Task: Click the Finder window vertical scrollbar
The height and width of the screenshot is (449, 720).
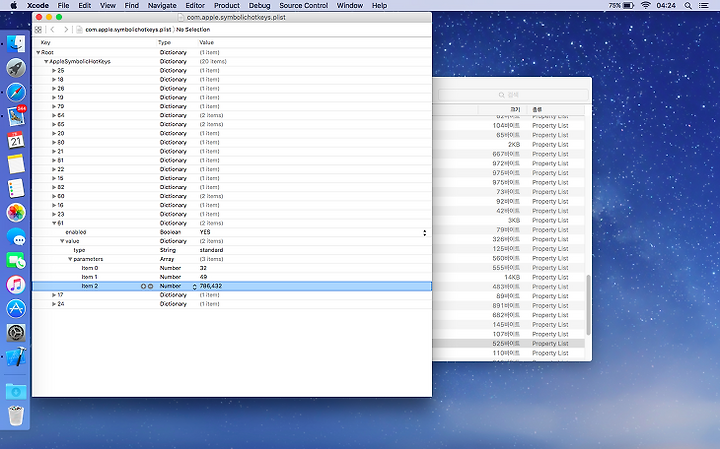Action: [588, 305]
